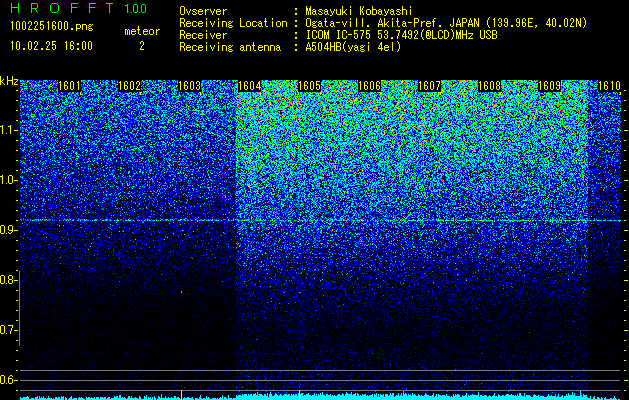Click the date text 10.02.25 16:00
This screenshot has height=400, width=629.
51,46
